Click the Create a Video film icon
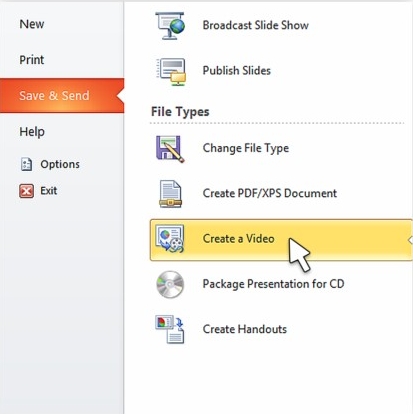This screenshot has width=413, height=414. click(x=170, y=239)
